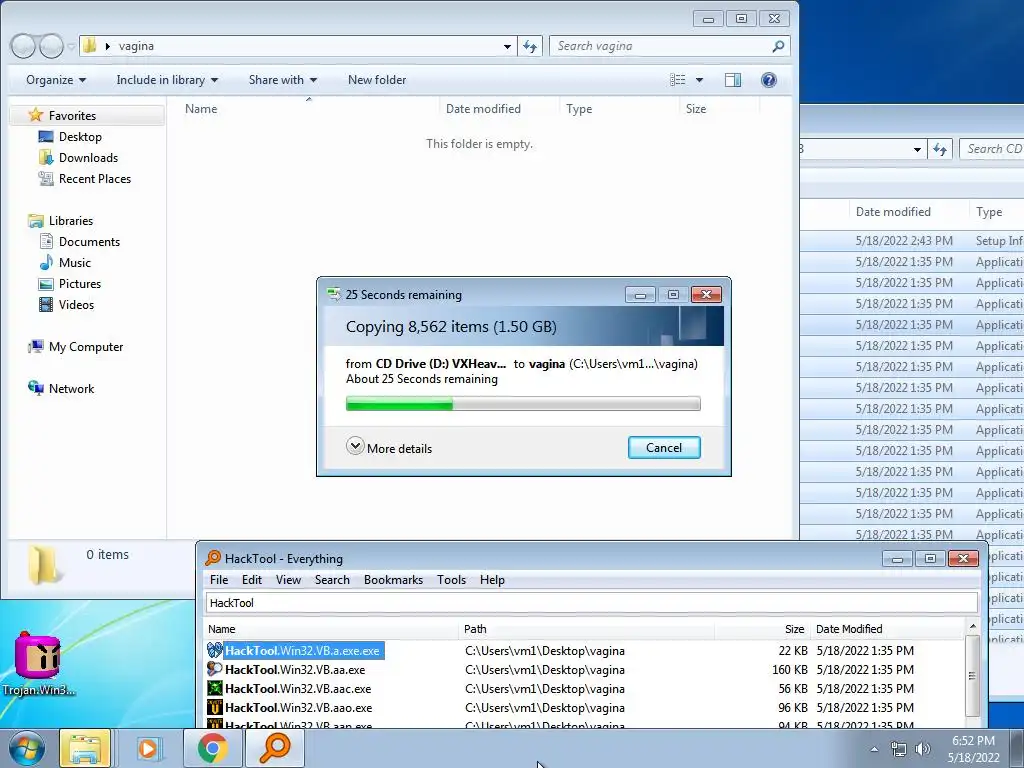The image size is (1024, 768).
Task: Open Google Chrome from the taskbar
Action: tap(212, 748)
